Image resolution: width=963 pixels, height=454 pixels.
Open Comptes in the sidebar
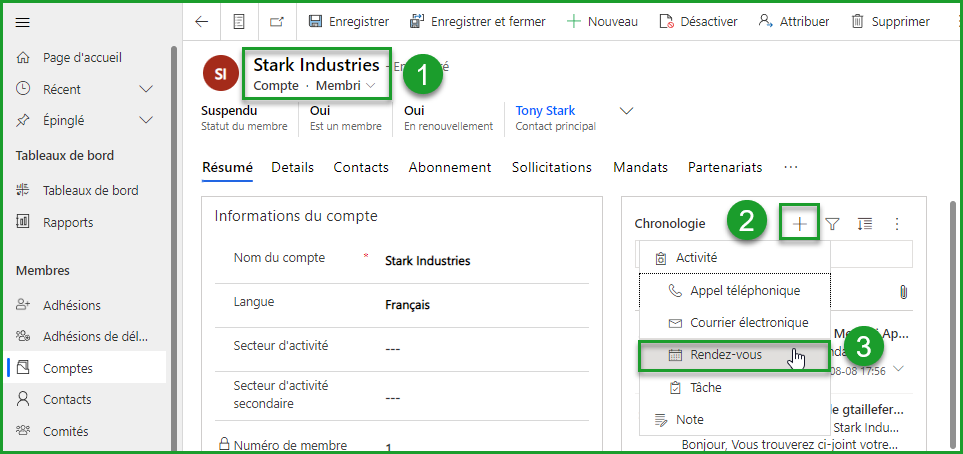pyautogui.click(x=68, y=368)
